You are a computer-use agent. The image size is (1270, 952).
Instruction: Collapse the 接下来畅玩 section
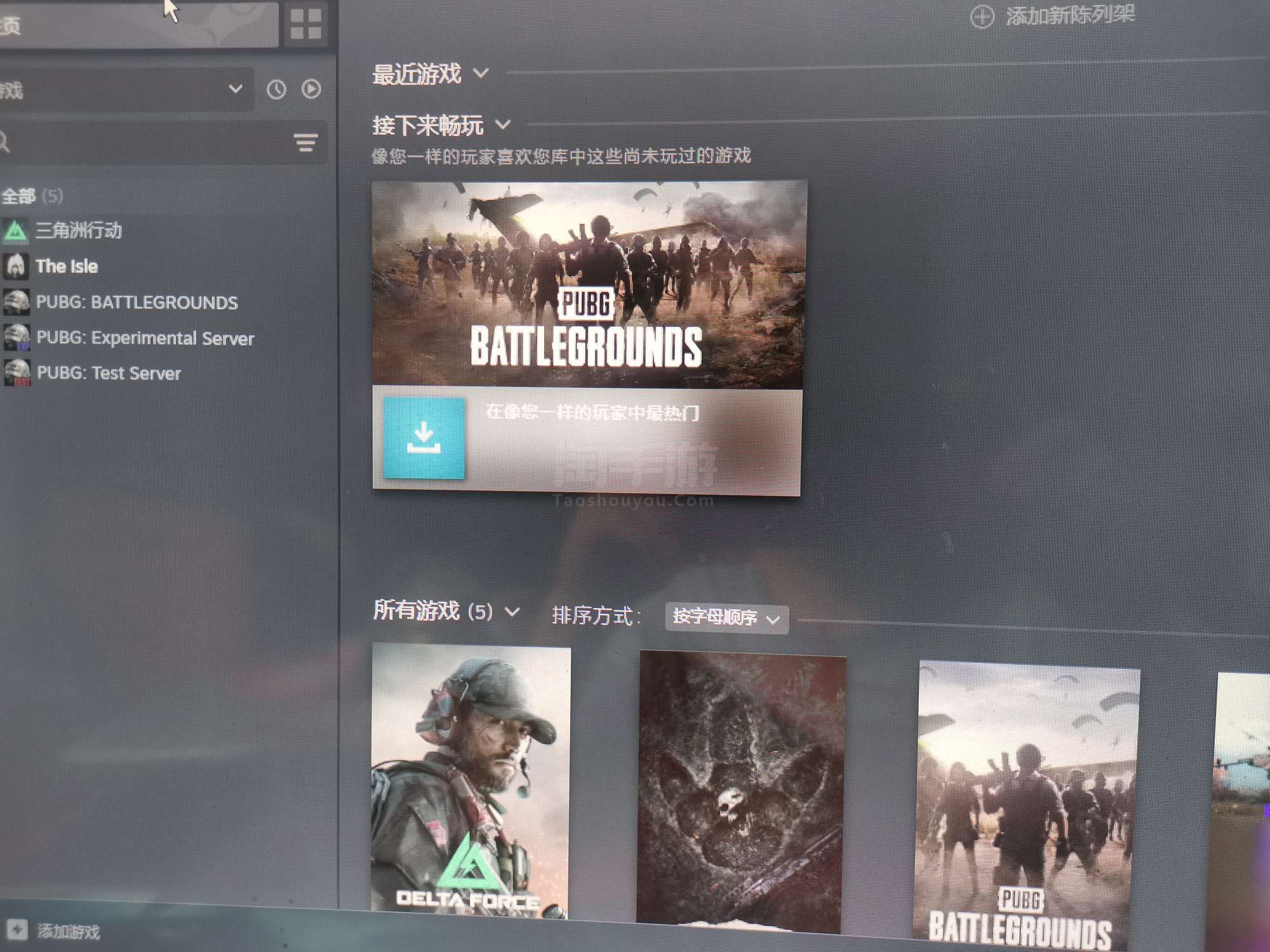(x=502, y=124)
